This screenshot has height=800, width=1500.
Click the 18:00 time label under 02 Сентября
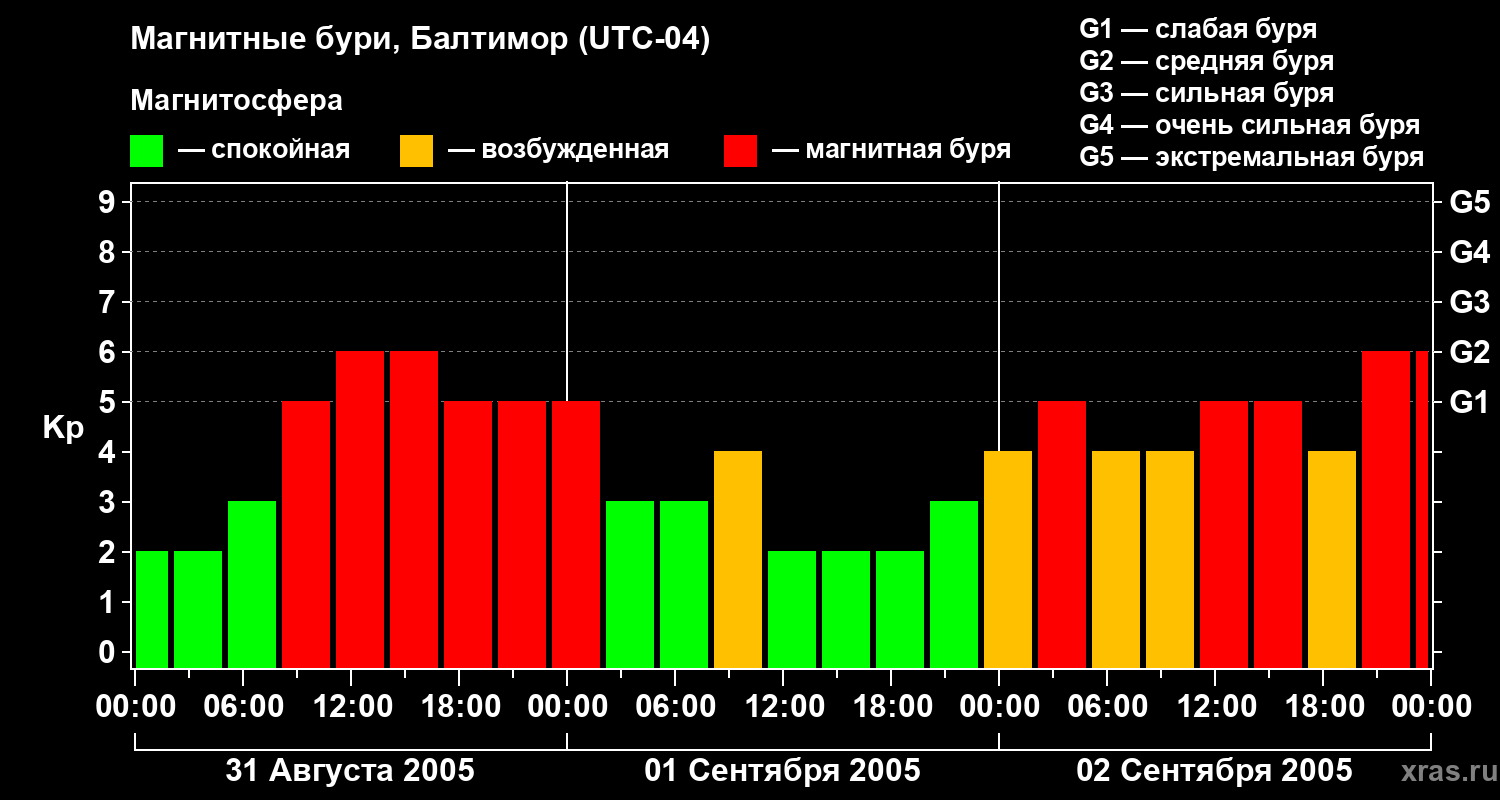pos(1323,707)
